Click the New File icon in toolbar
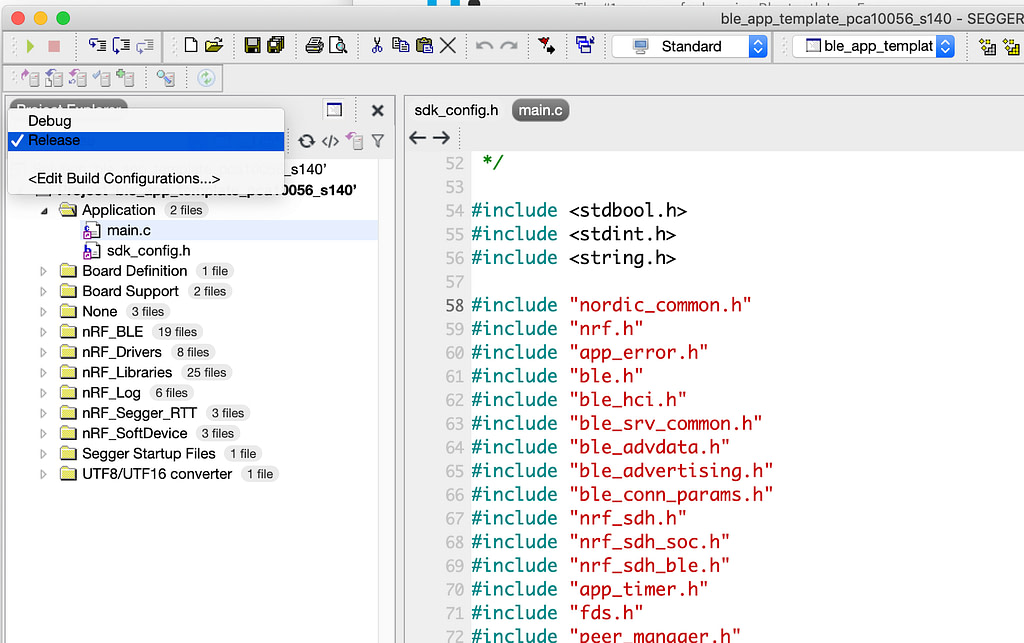The height and width of the screenshot is (643, 1024). click(191, 46)
